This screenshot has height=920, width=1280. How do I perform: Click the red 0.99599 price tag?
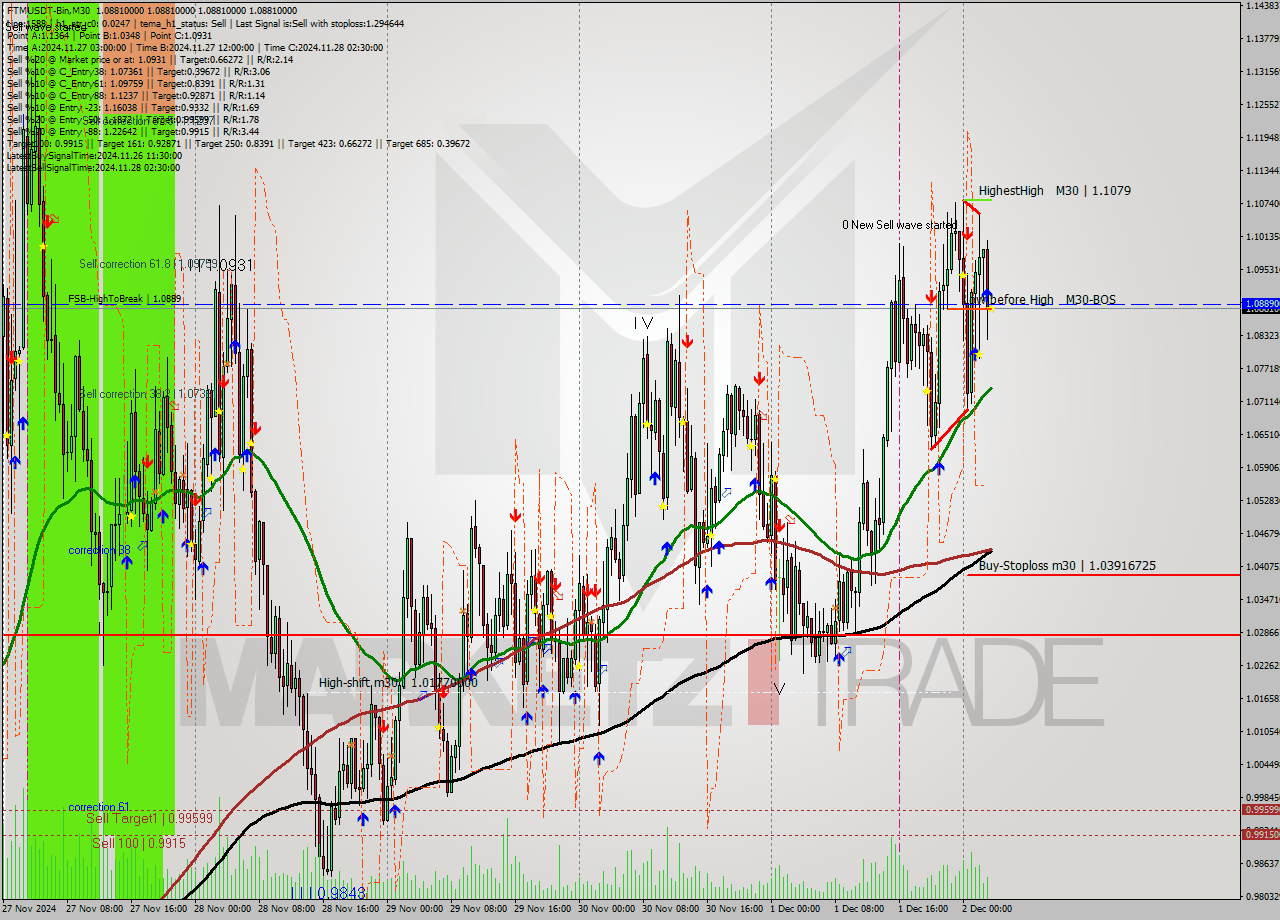click(x=1260, y=809)
